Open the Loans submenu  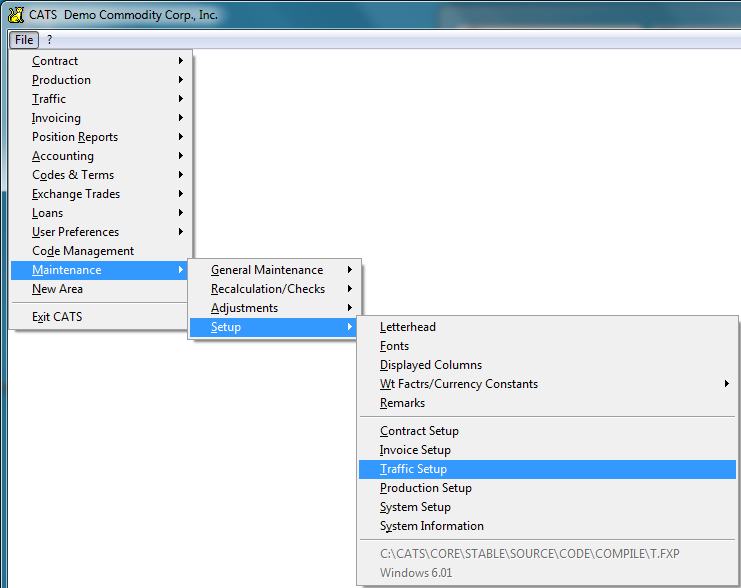(101, 213)
